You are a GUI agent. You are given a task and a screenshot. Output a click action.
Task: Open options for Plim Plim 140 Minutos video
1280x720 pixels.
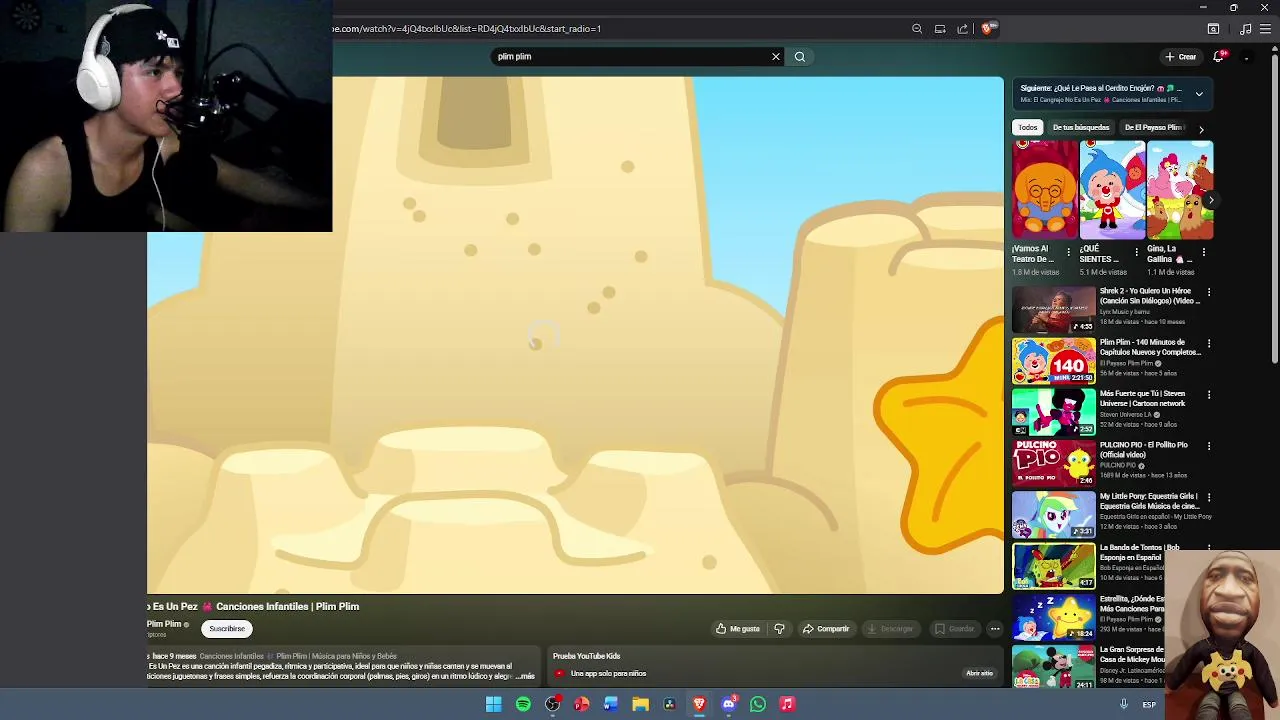(1209, 344)
